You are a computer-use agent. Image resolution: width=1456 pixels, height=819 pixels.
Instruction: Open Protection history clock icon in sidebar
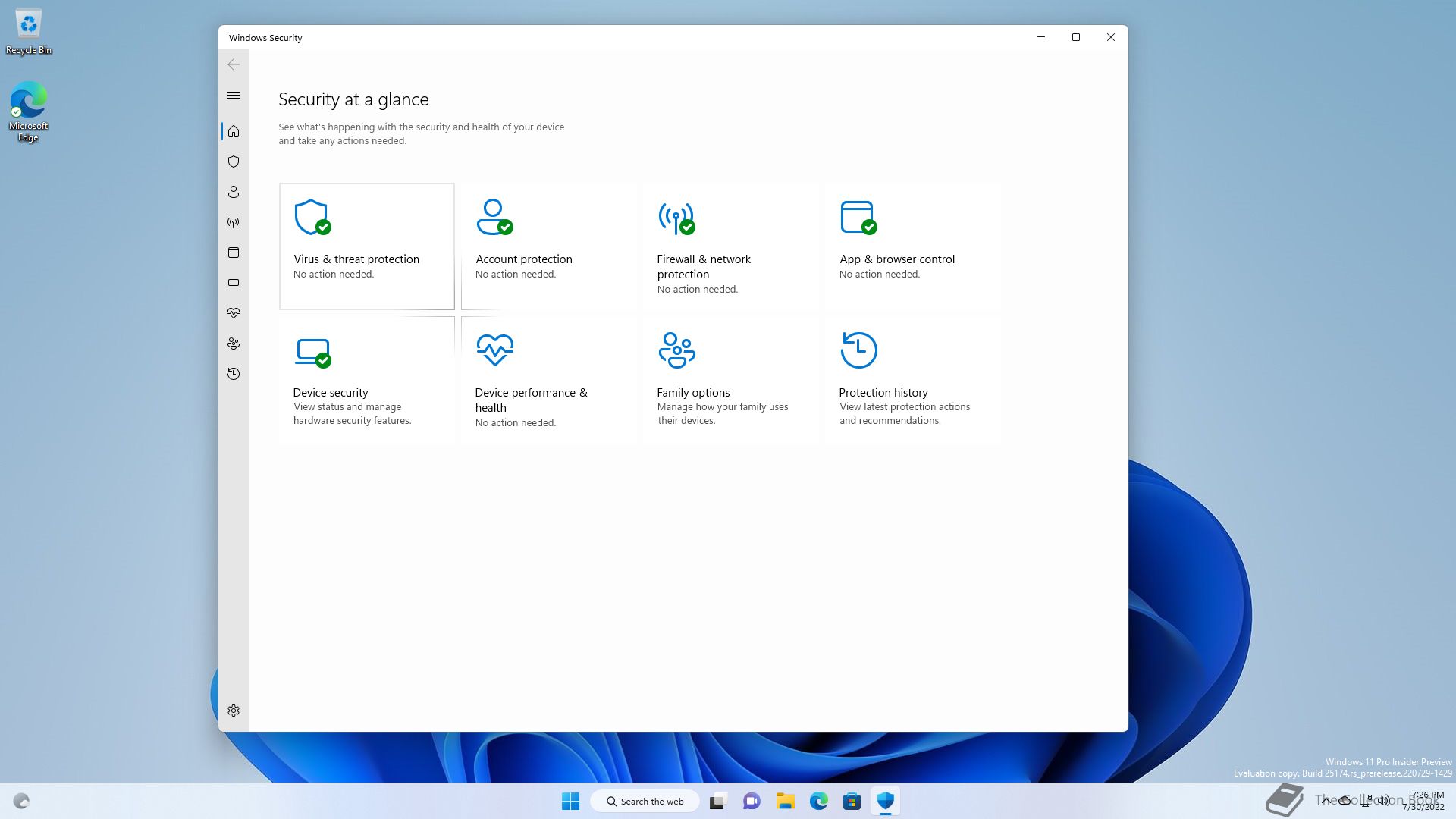[234, 374]
